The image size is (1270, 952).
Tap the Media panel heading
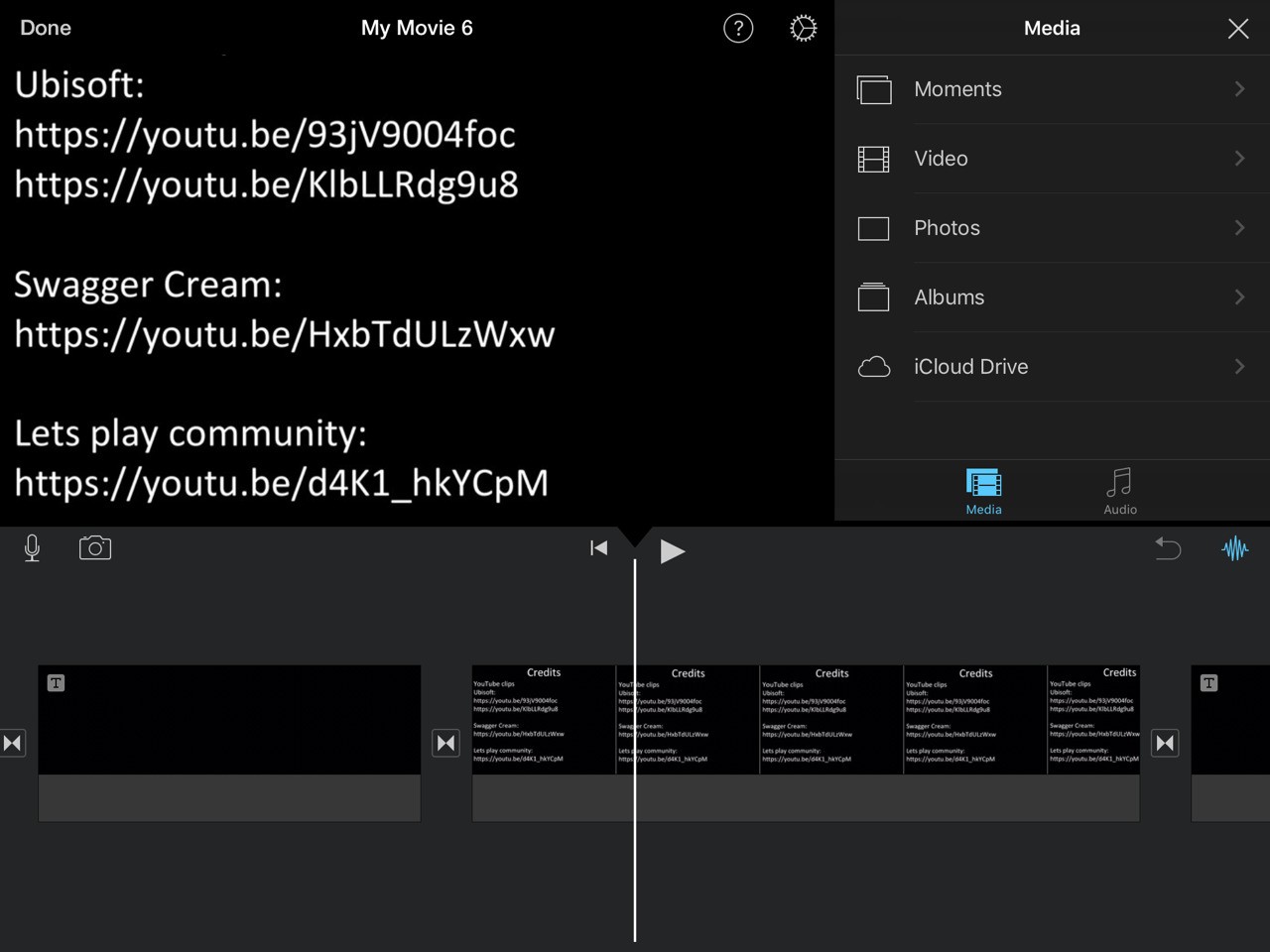coord(1052,28)
